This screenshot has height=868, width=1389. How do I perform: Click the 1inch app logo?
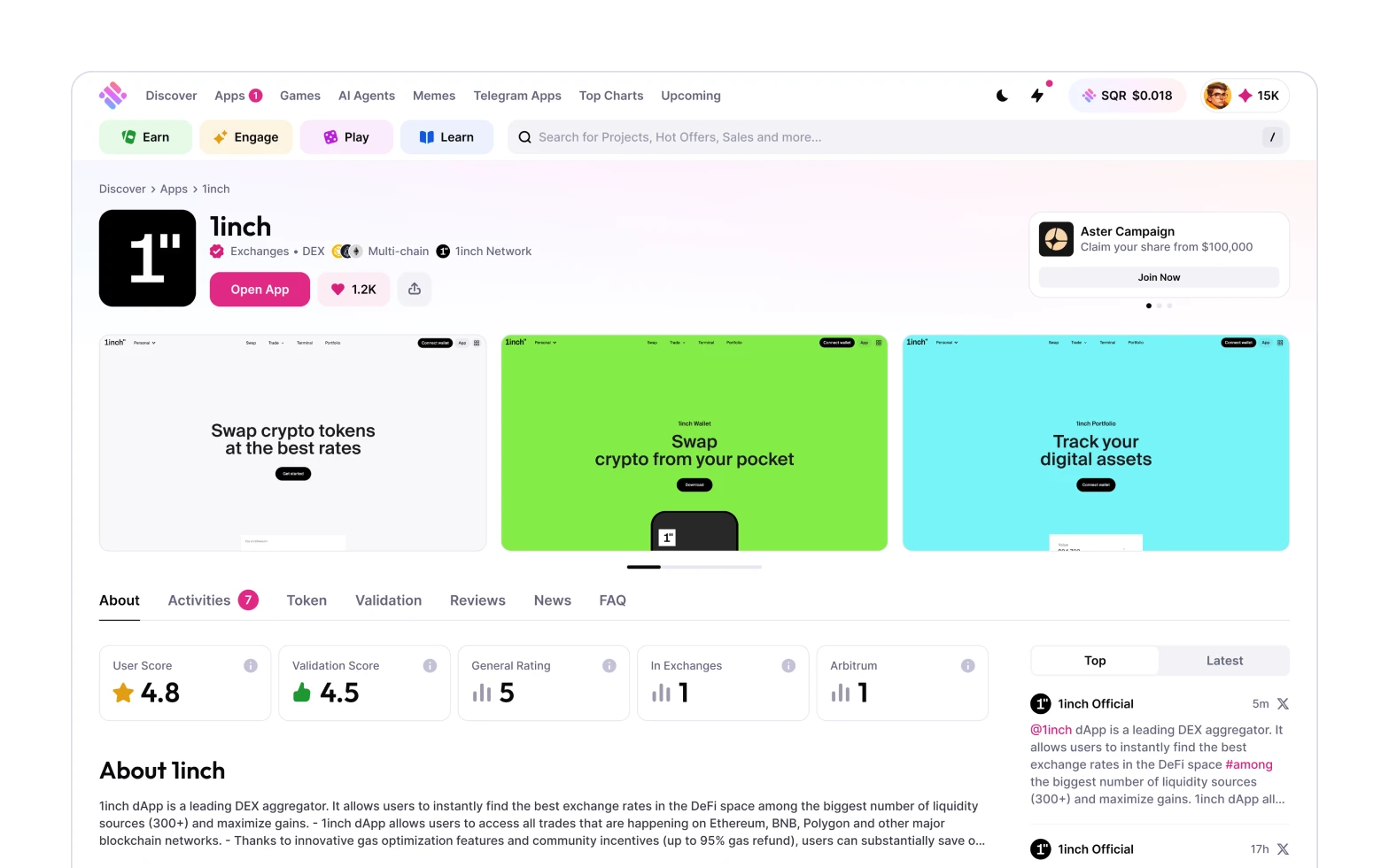click(x=147, y=258)
